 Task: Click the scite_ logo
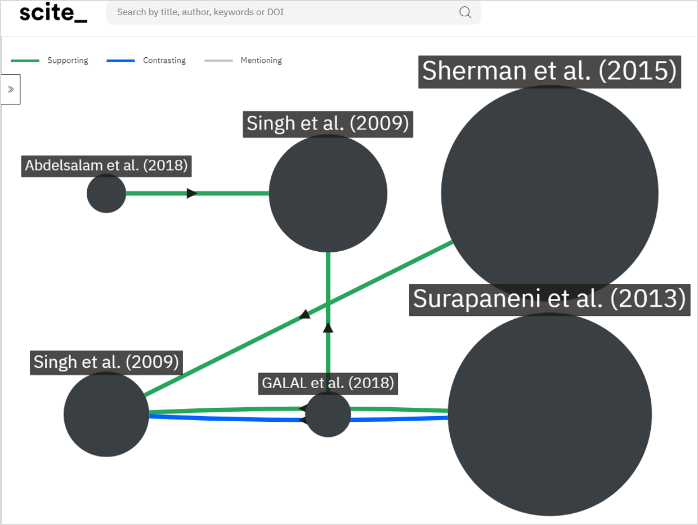[x=53, y=12]
